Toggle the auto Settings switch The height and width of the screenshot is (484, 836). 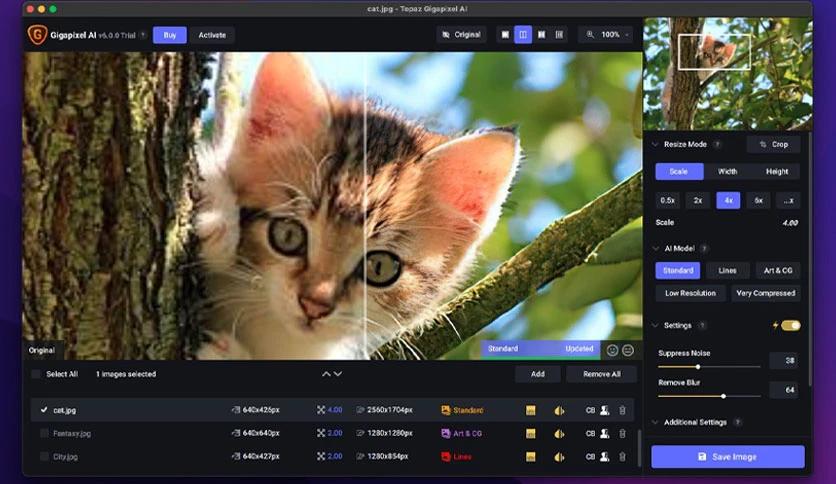[x=790, y=325]
